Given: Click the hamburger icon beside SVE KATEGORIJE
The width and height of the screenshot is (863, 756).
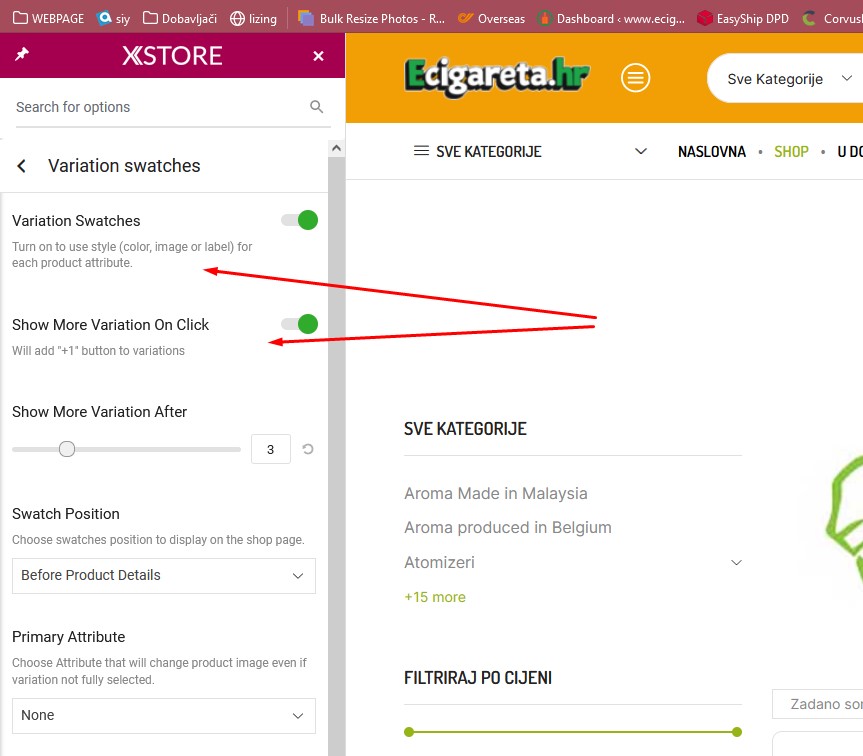Looking at the screenshot, I should coord(421,151).
